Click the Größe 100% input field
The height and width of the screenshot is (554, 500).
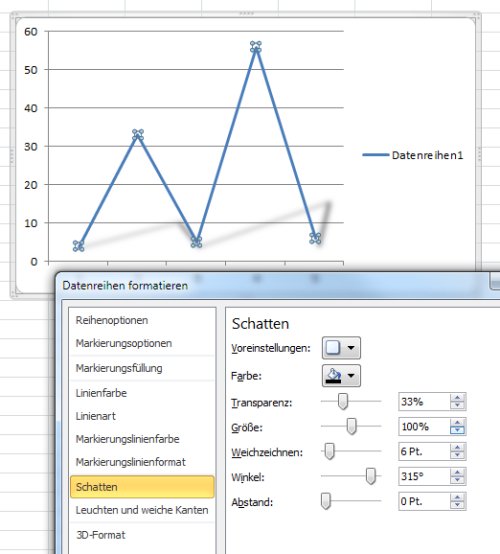point(424,426)
